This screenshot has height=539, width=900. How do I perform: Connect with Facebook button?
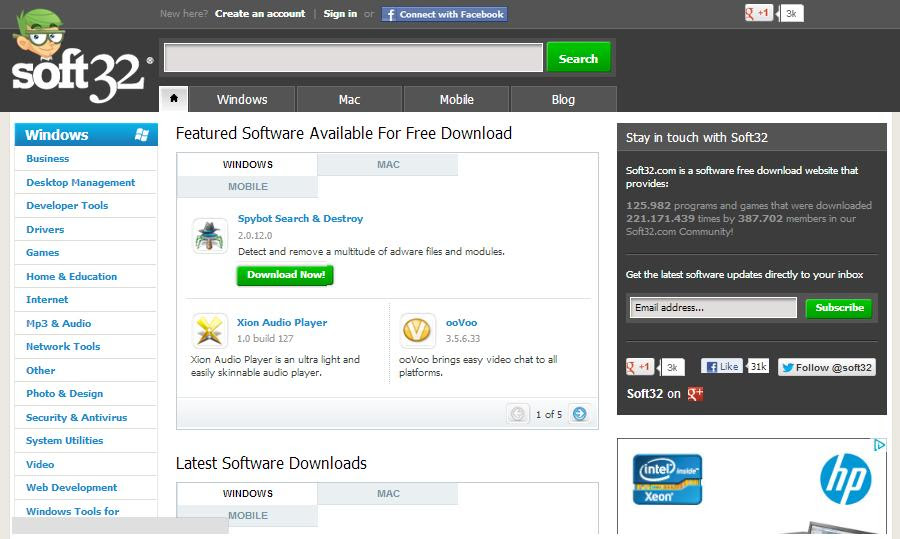[x=444, y=14]
